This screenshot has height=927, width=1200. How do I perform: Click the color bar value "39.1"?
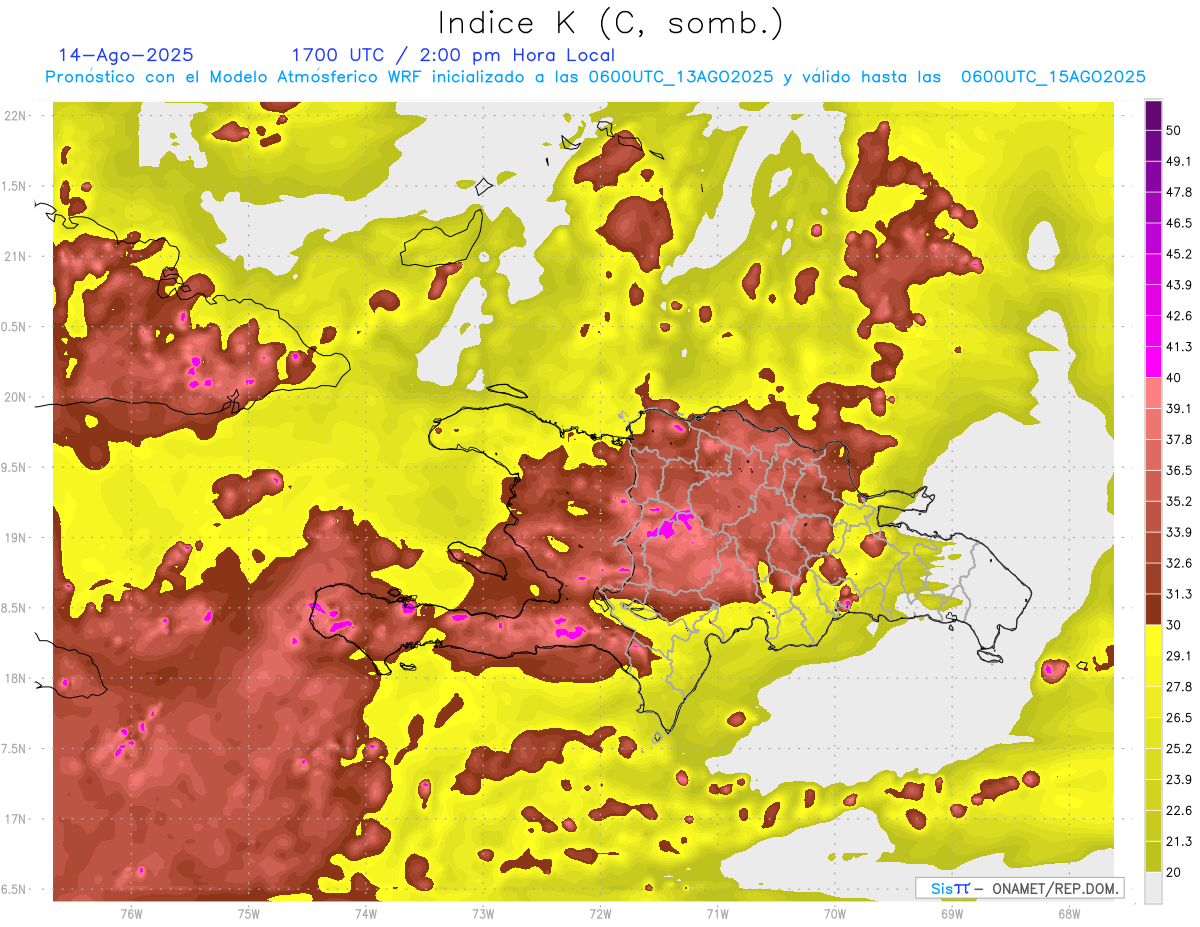[x=1179, y=408]
